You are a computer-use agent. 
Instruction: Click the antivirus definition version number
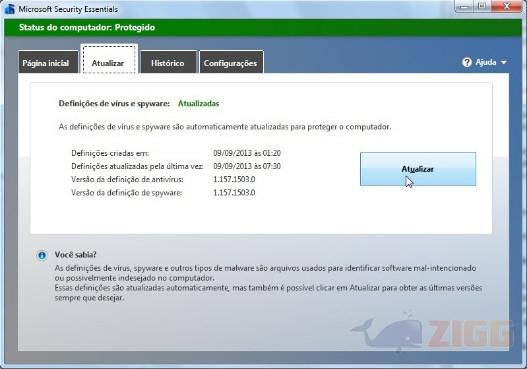click(x=234, y=179)
